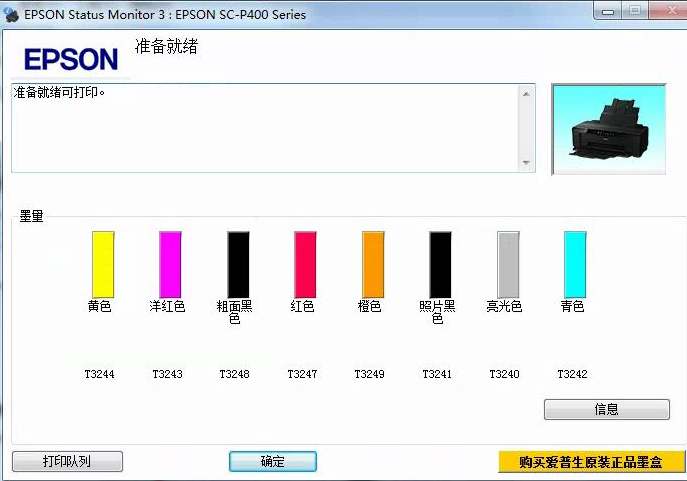
Task: Select the red (红色) ink cartridge
Action: tap(305, 264)
